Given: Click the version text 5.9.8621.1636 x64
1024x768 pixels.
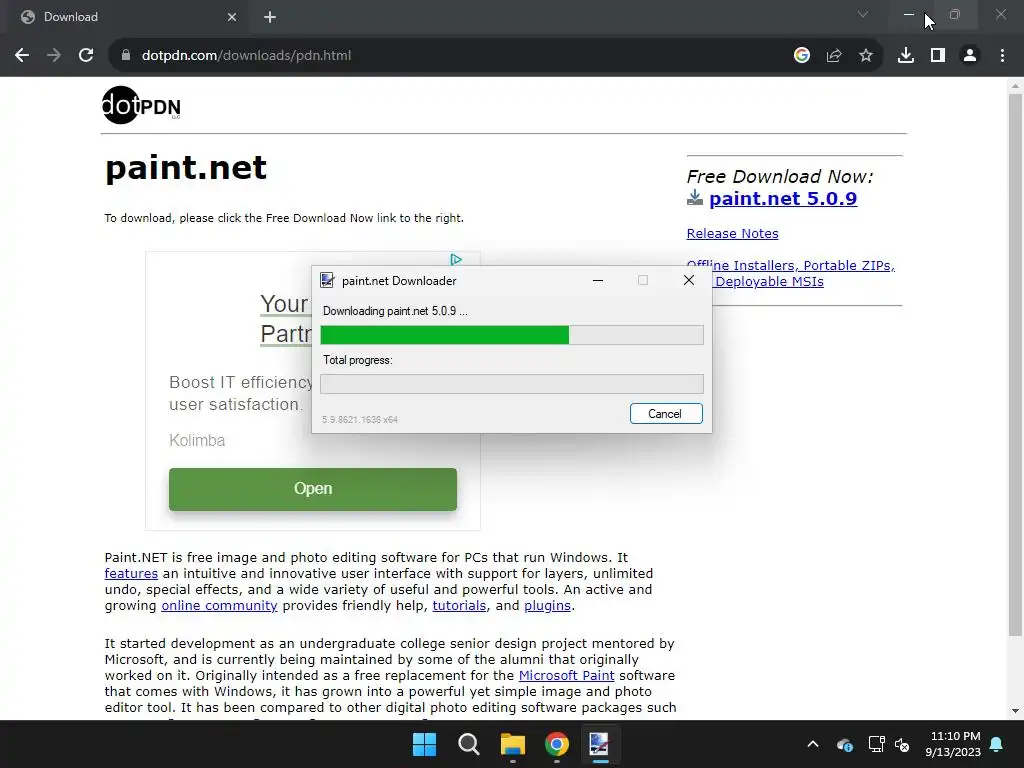Looking at the screenshot, I should 360,419.
